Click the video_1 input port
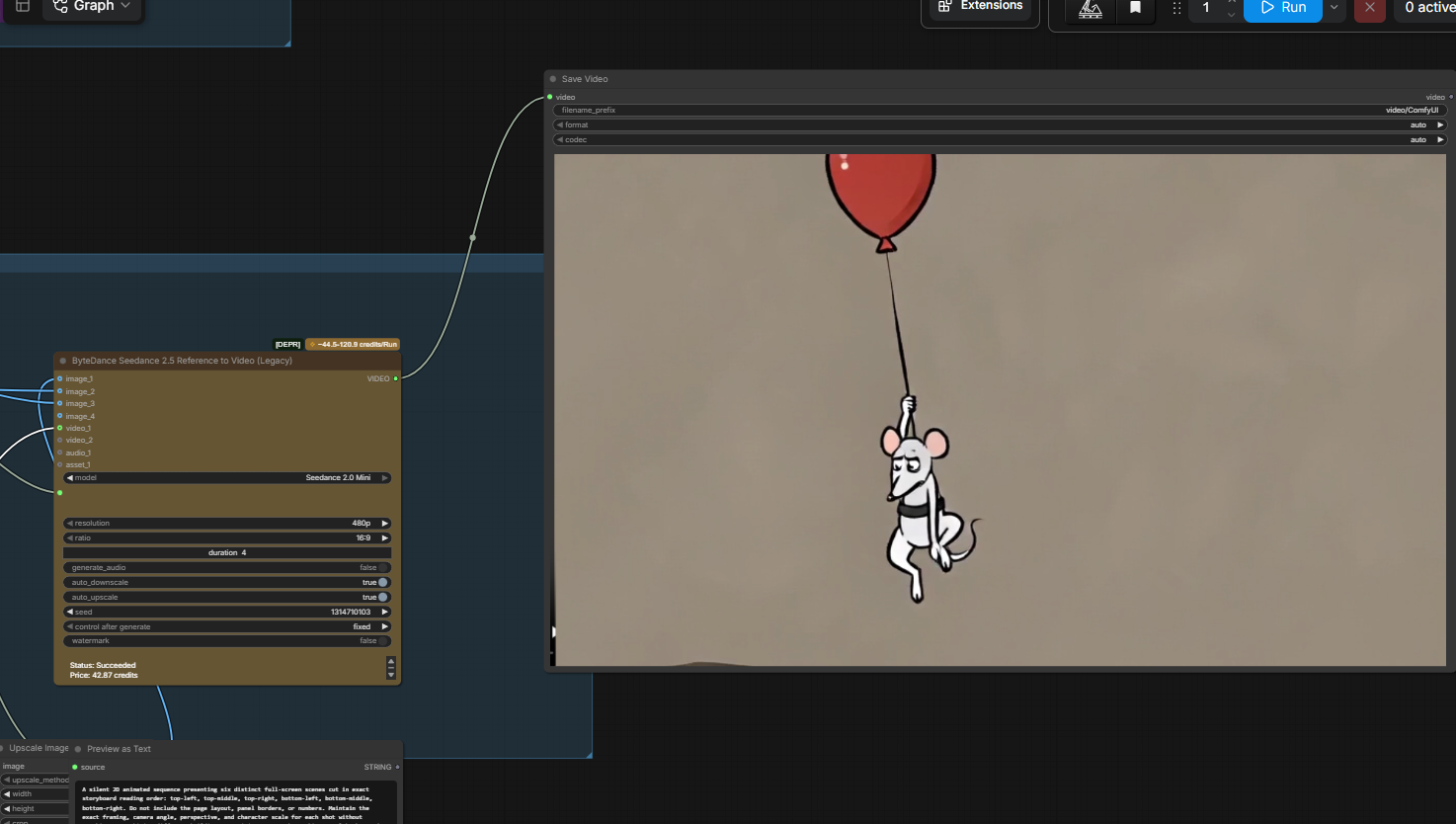This screenshot has height=824, width=1456. tap(60, 428)
